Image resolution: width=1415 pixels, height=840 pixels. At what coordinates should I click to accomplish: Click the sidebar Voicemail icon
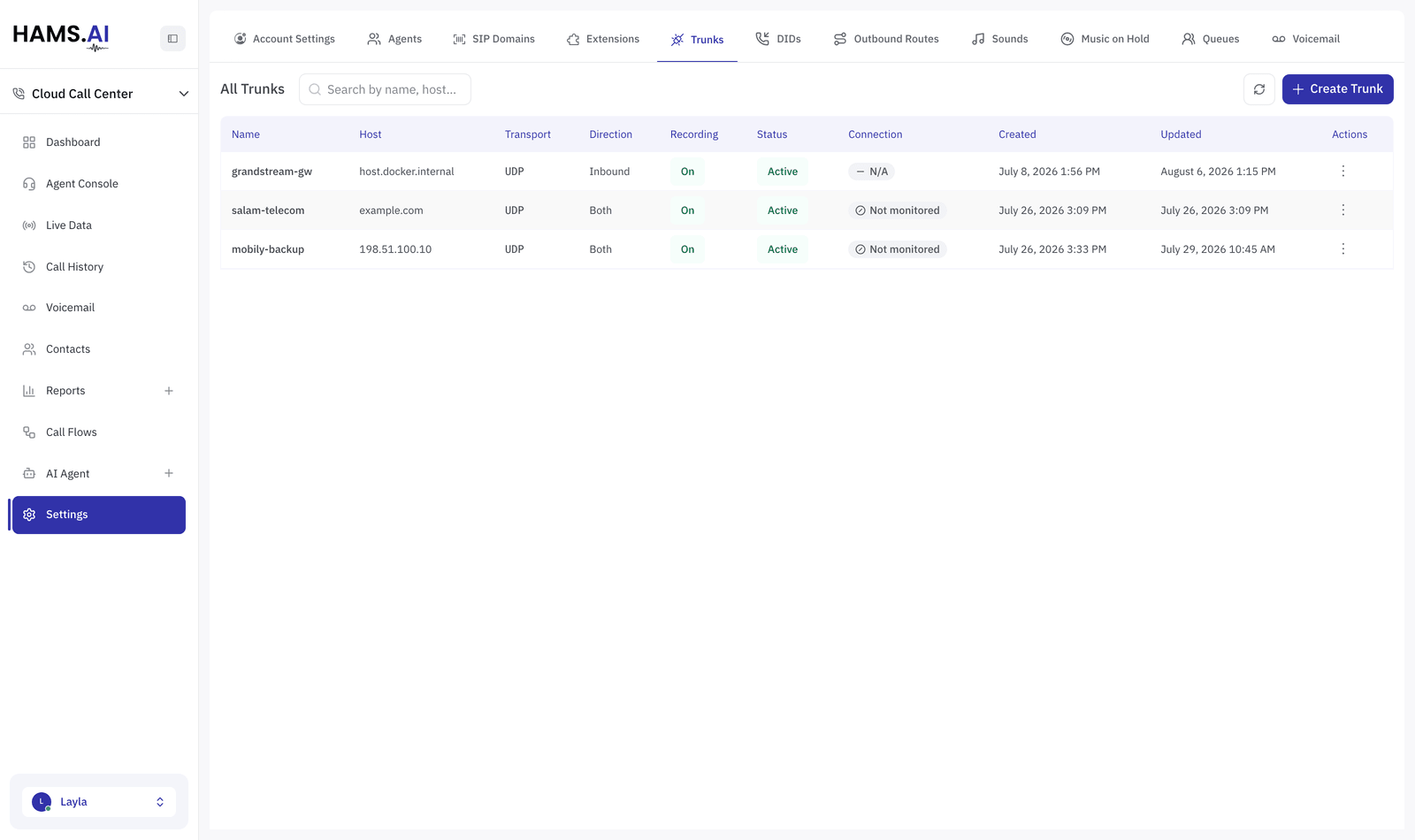[29, 308]
